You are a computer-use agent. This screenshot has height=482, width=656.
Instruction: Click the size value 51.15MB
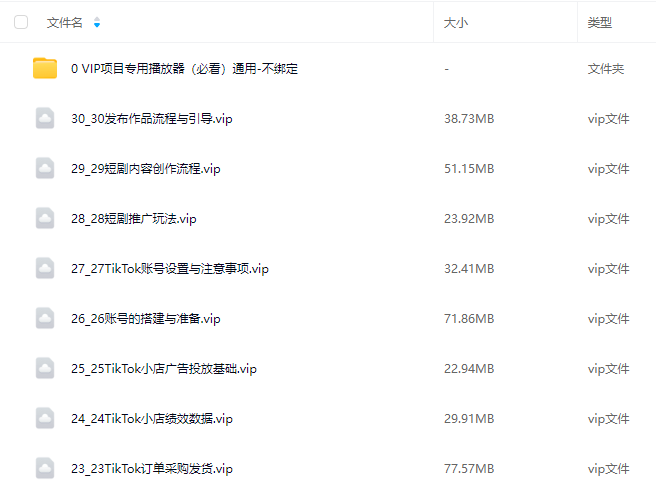coord(469,169)
